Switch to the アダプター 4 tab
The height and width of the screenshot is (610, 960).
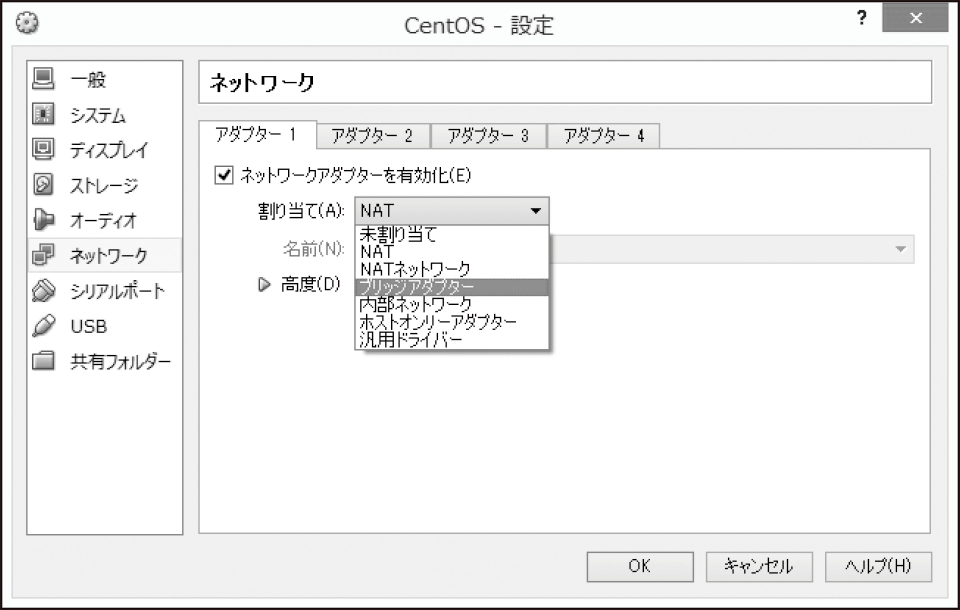pos(604,136)
